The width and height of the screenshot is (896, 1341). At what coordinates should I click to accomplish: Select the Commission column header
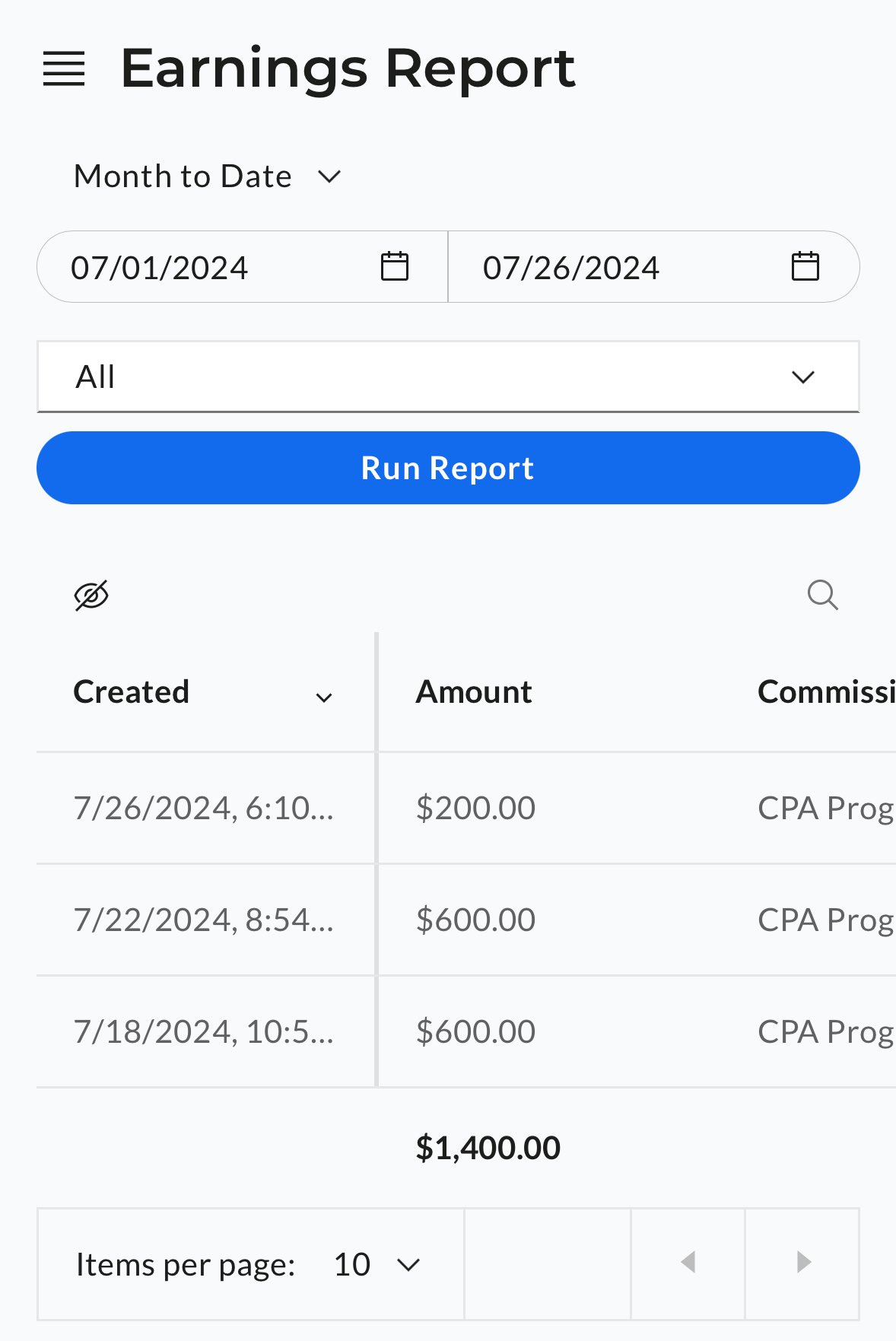tap(826, 692)
